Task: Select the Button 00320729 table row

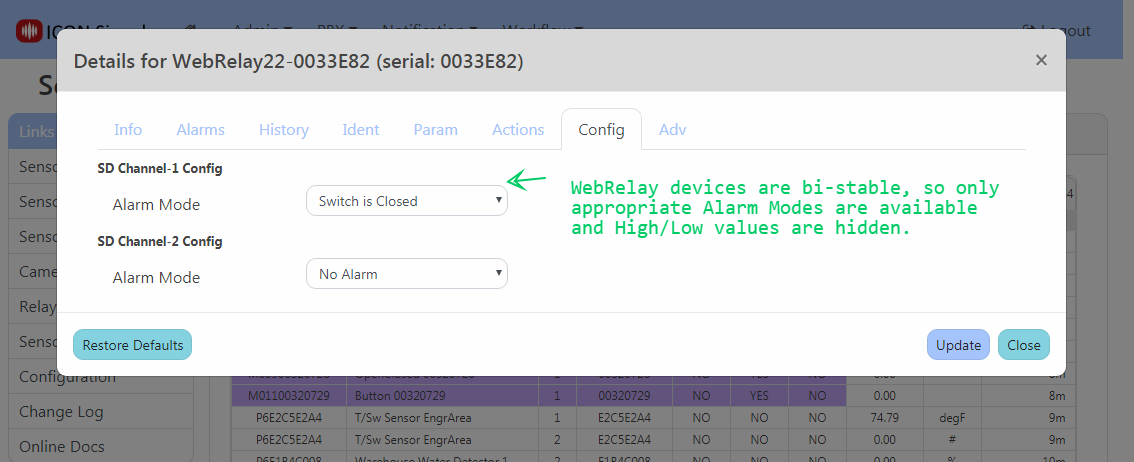Action: [441, 397]
